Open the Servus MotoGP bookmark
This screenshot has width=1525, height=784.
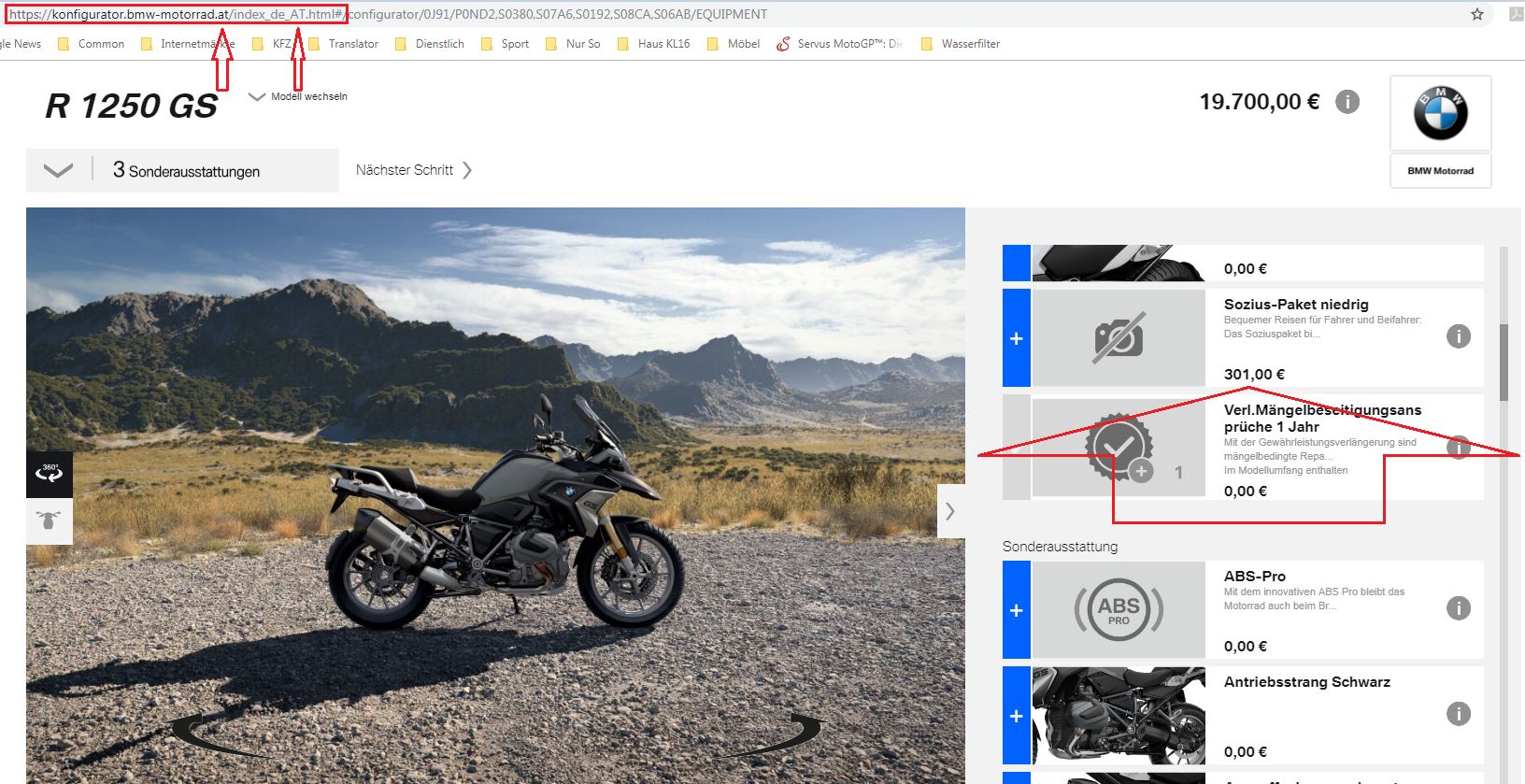[x=839, y=44]
